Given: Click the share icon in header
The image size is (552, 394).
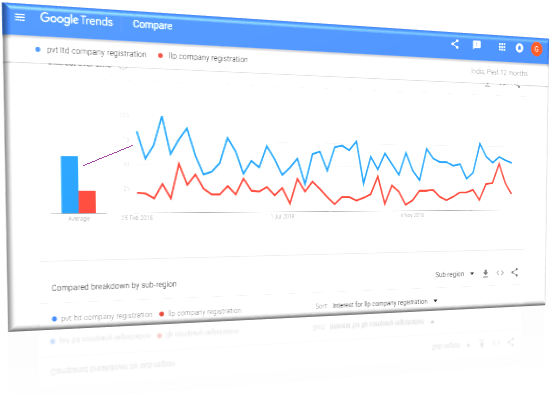Looking at the screenshot, I should coord(455,44).
